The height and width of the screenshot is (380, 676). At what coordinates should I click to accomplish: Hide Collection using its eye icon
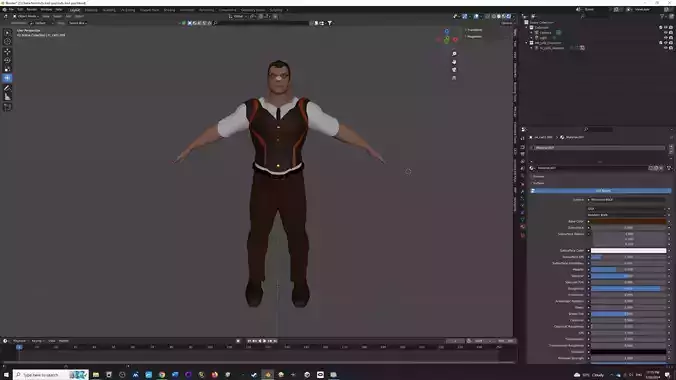click(x=666, y=28)
